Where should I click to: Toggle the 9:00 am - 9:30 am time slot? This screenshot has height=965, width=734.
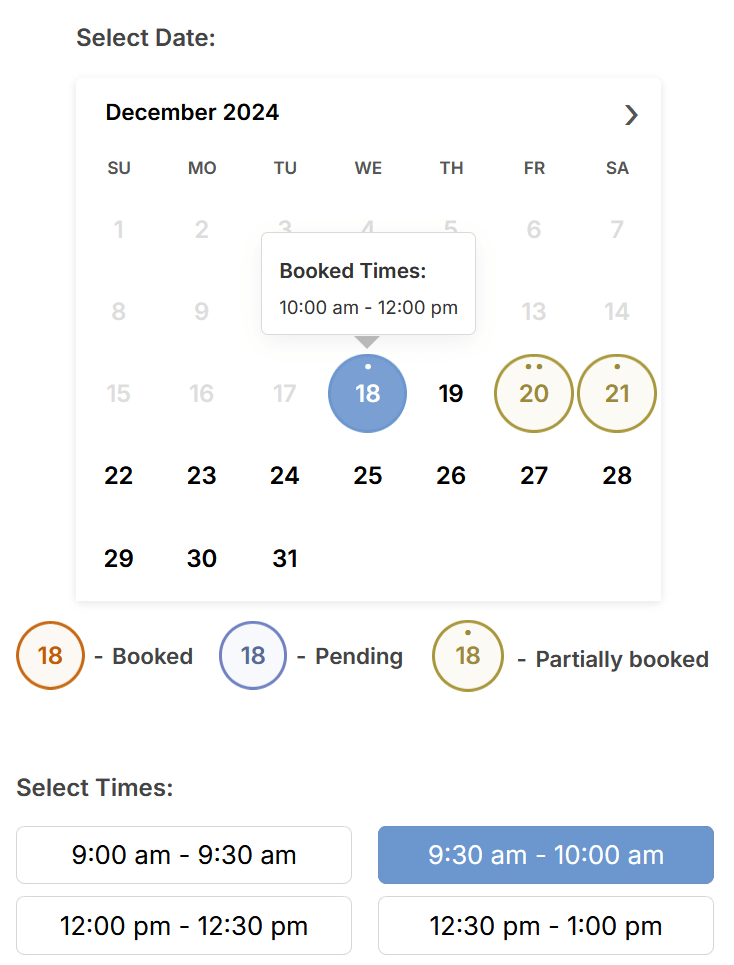[x=184, y=855]
